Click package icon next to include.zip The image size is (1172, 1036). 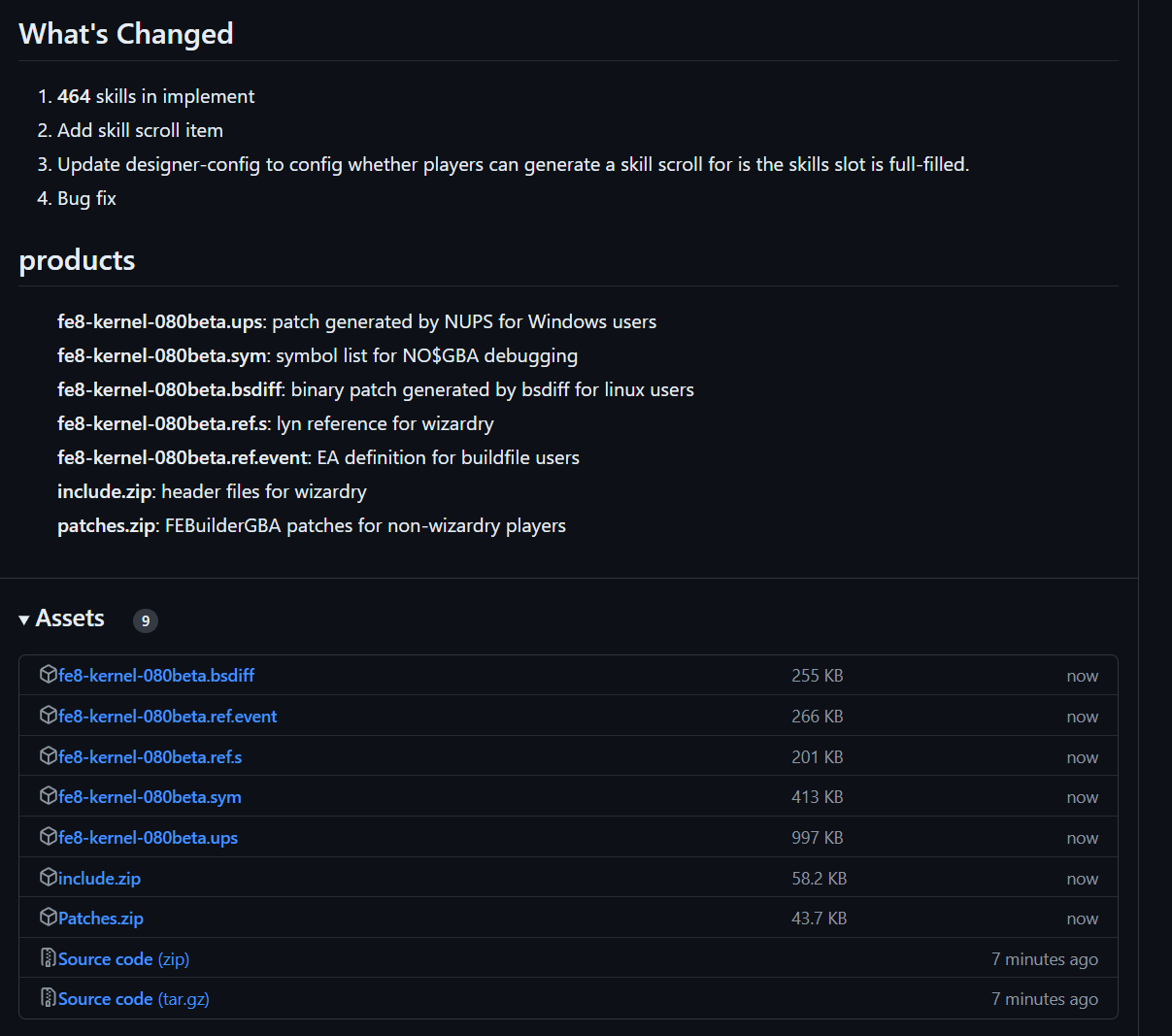(x=48, y=878)
